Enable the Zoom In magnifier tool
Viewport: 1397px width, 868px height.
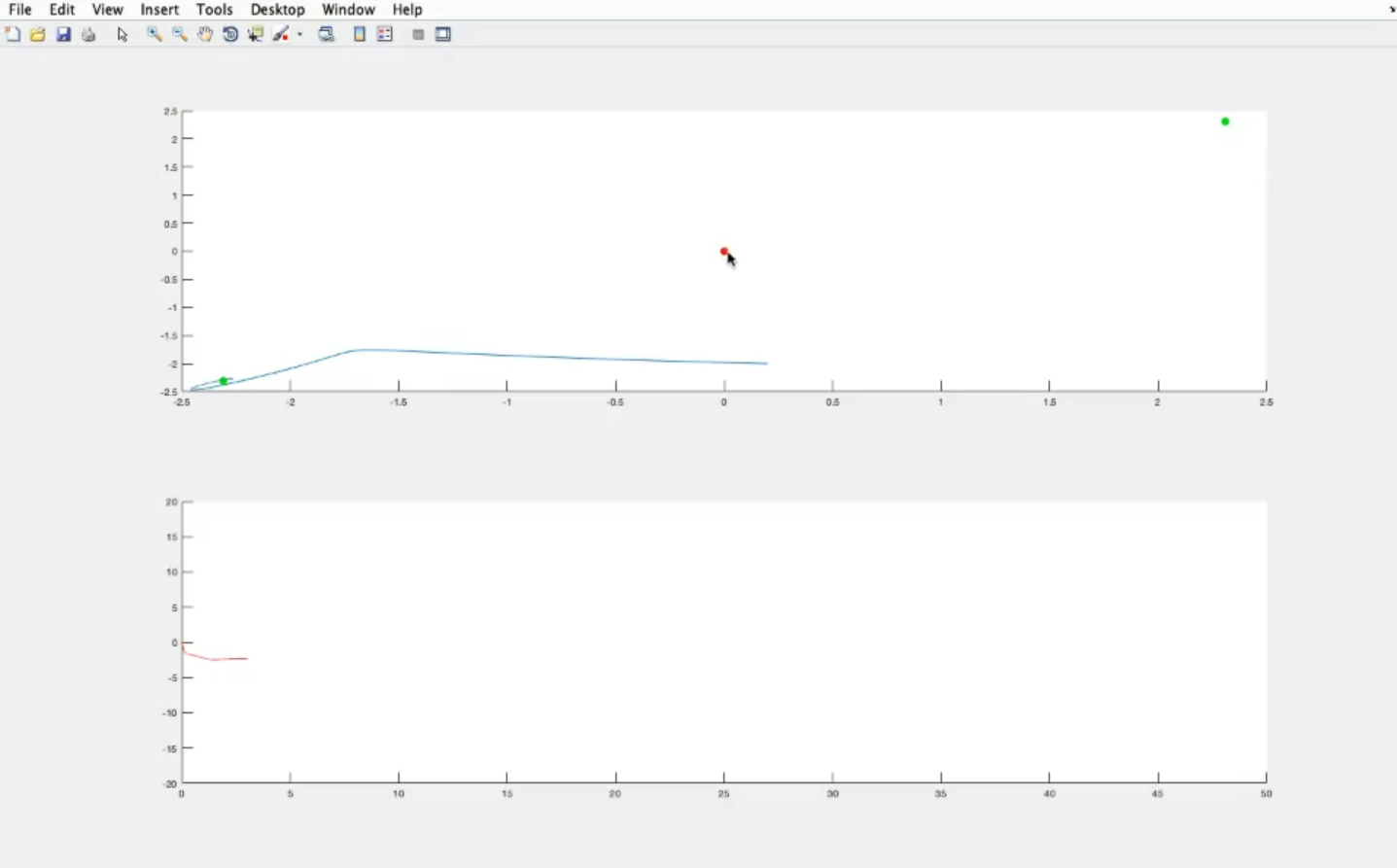click(x=154, y=34)
